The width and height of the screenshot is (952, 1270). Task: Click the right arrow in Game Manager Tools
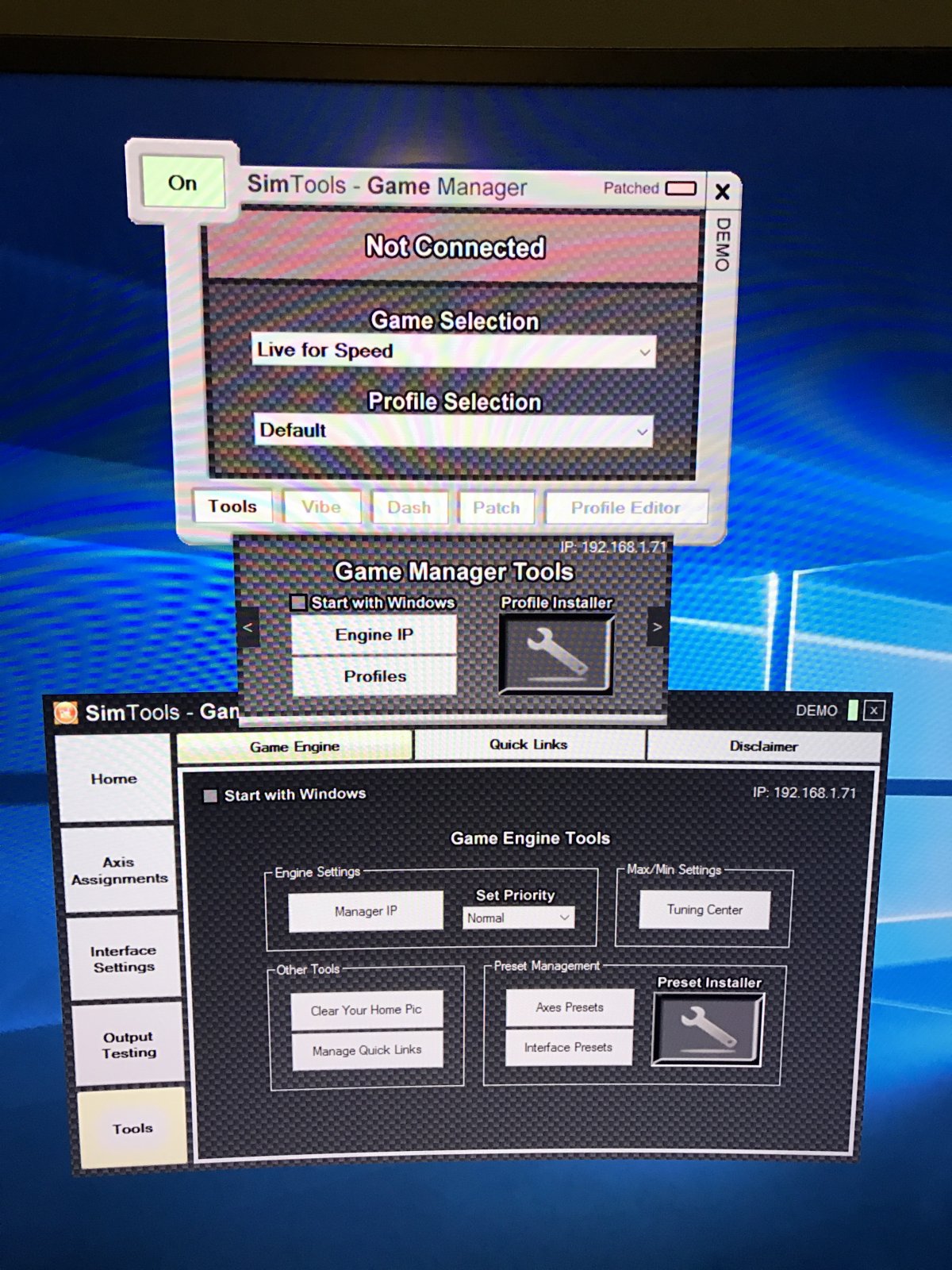tap(657, 627)
